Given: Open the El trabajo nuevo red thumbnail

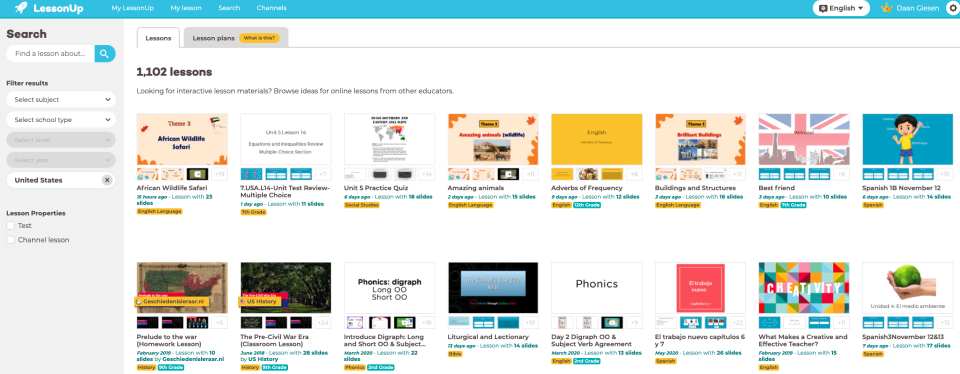Looking at the screenshot, I should tap(700, 288).
